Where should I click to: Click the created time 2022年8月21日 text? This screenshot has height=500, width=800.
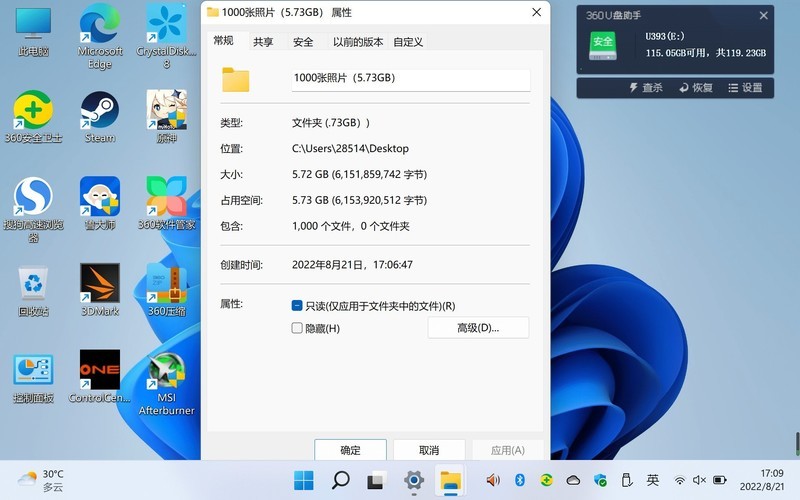click(352, 264)
